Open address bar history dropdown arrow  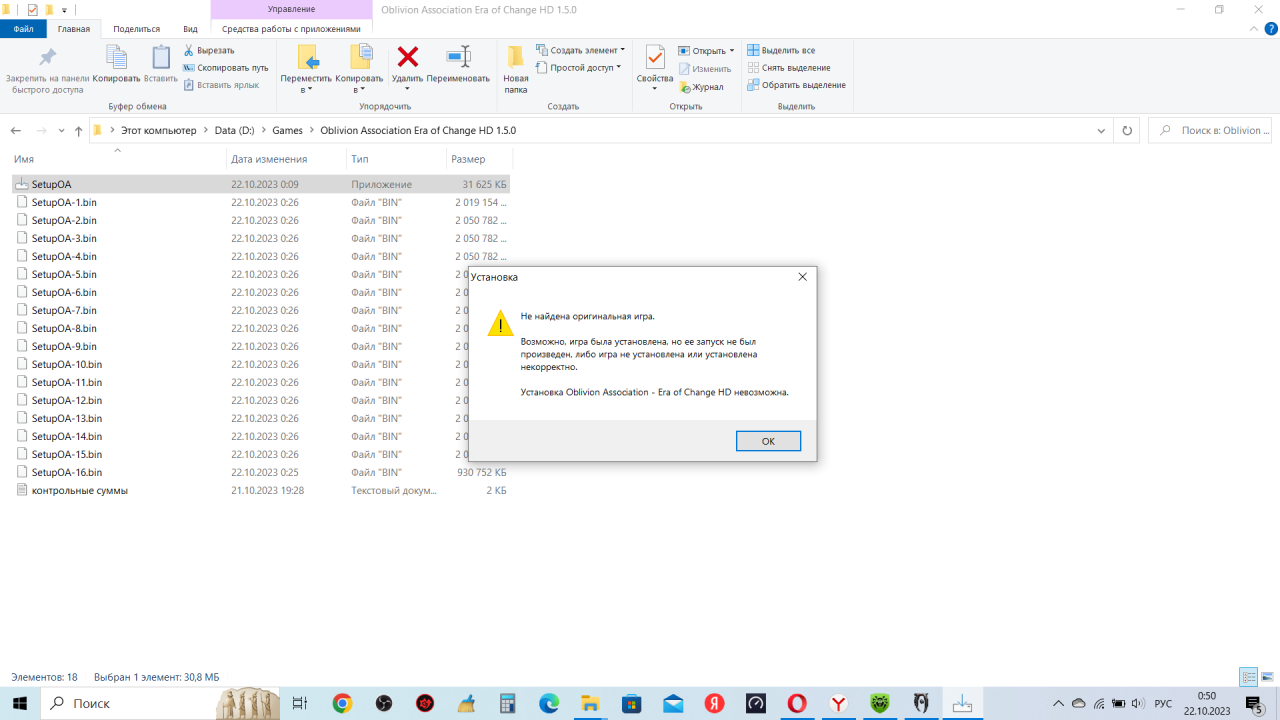click(x=1101, y=131)
